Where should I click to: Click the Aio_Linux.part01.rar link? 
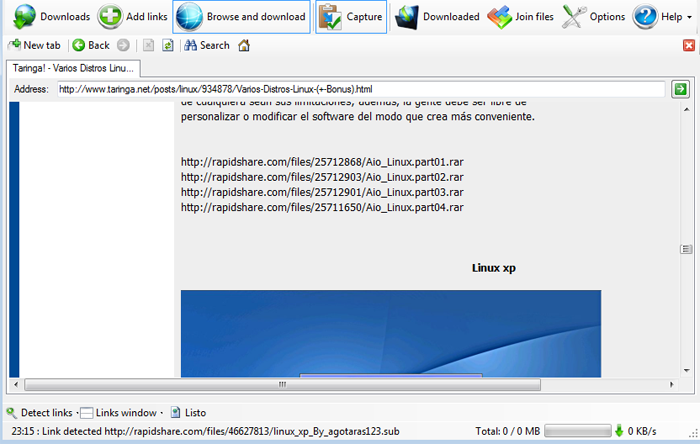322,162
